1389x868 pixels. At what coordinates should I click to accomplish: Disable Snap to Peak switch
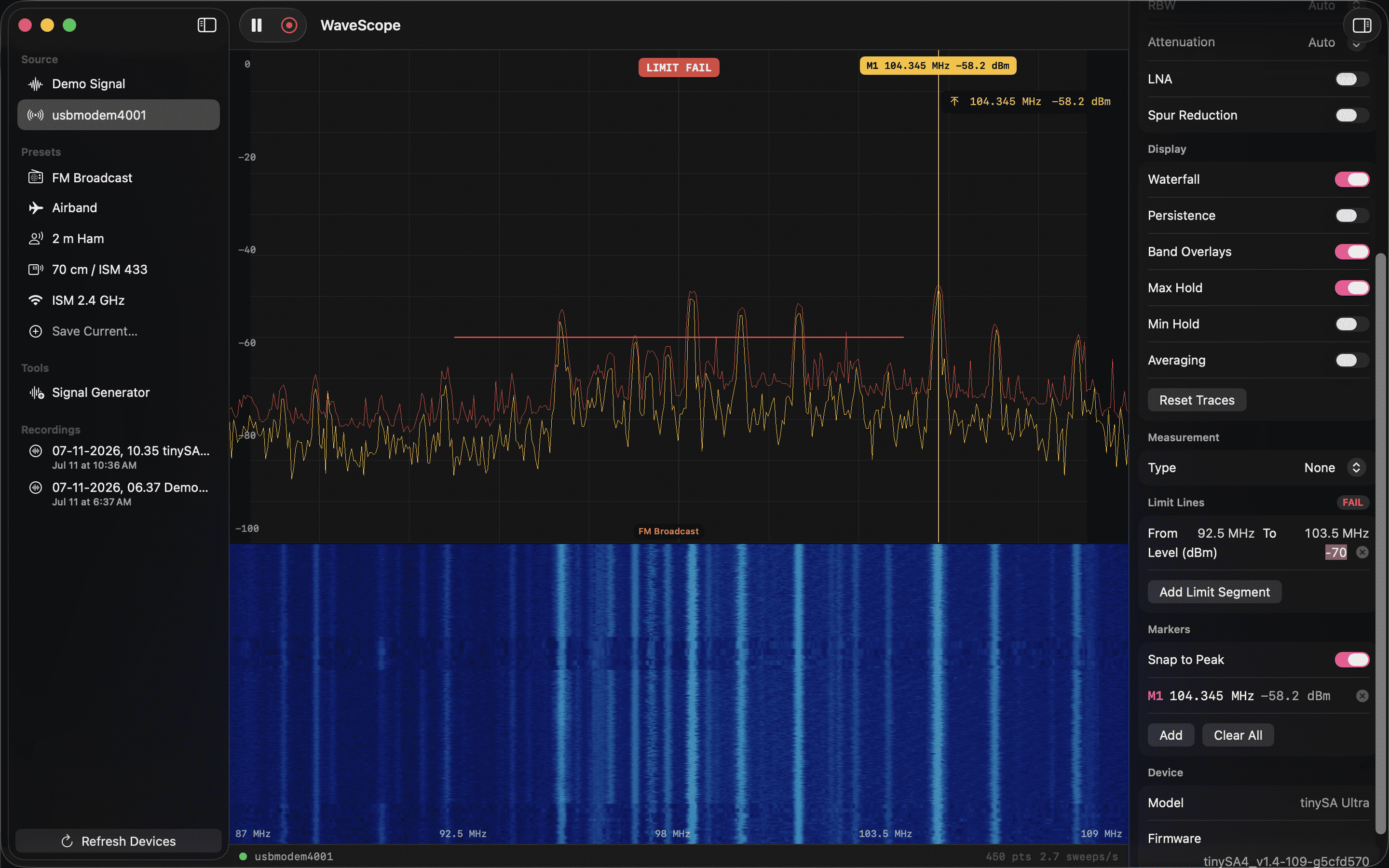tap(1352, 660)
